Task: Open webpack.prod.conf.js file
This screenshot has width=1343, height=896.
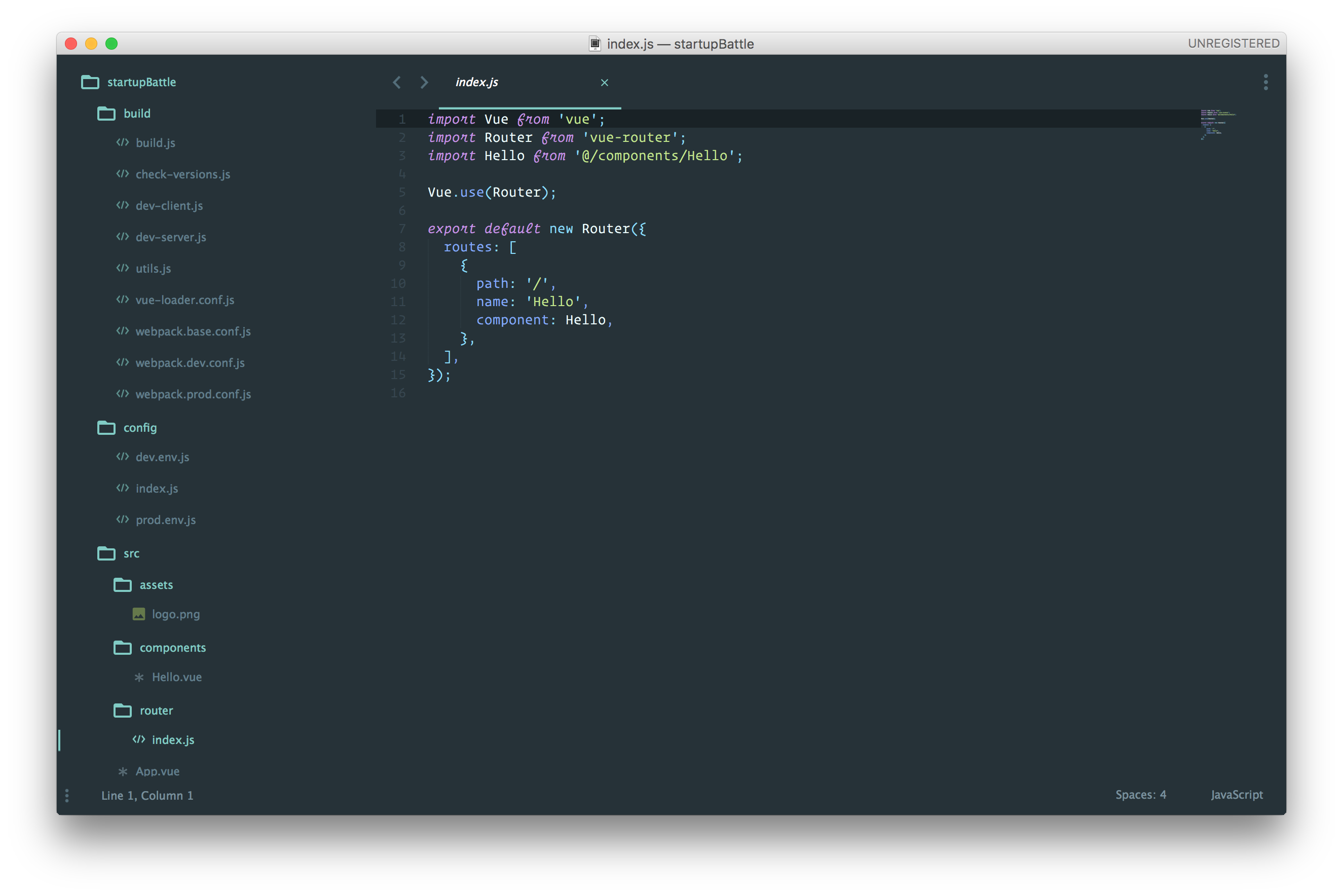Action: [x=193, y=394]
